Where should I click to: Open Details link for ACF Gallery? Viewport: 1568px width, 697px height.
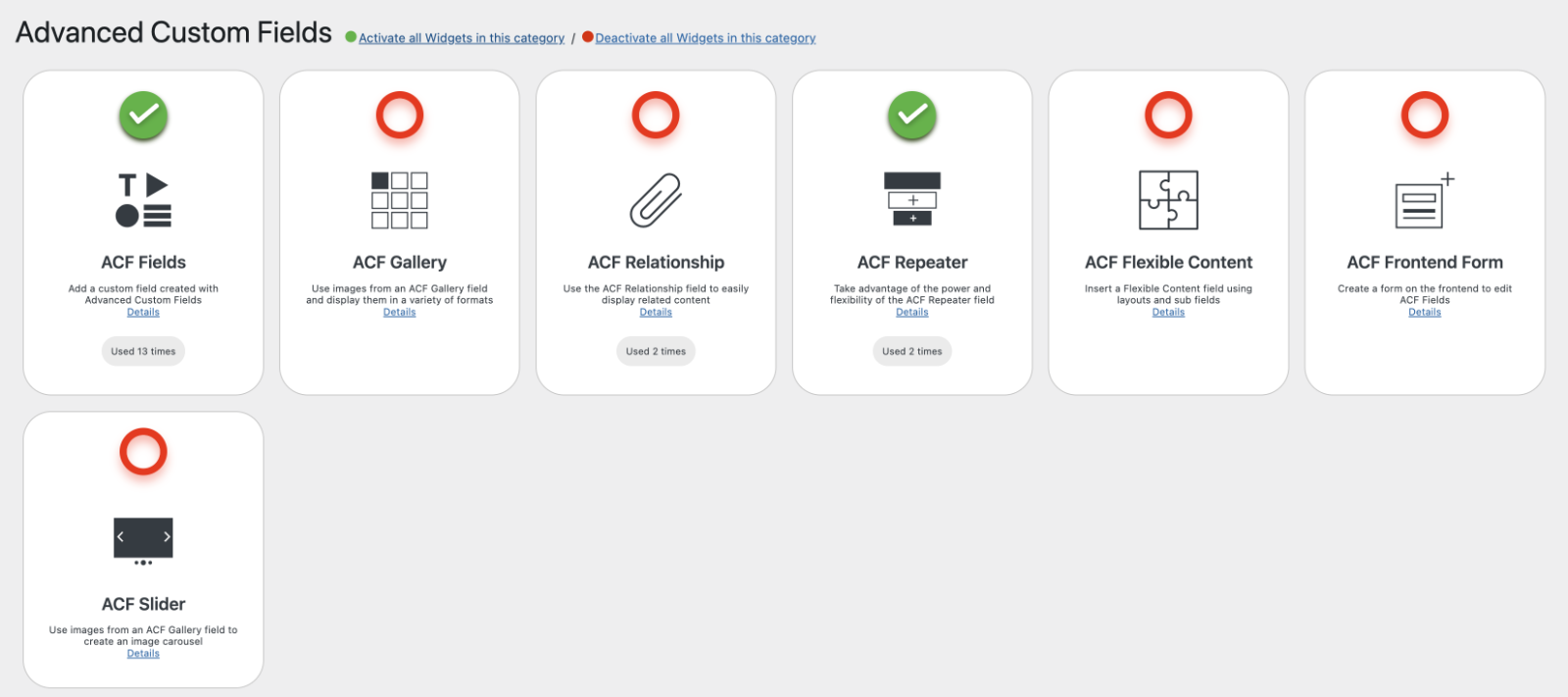point(400,313)
